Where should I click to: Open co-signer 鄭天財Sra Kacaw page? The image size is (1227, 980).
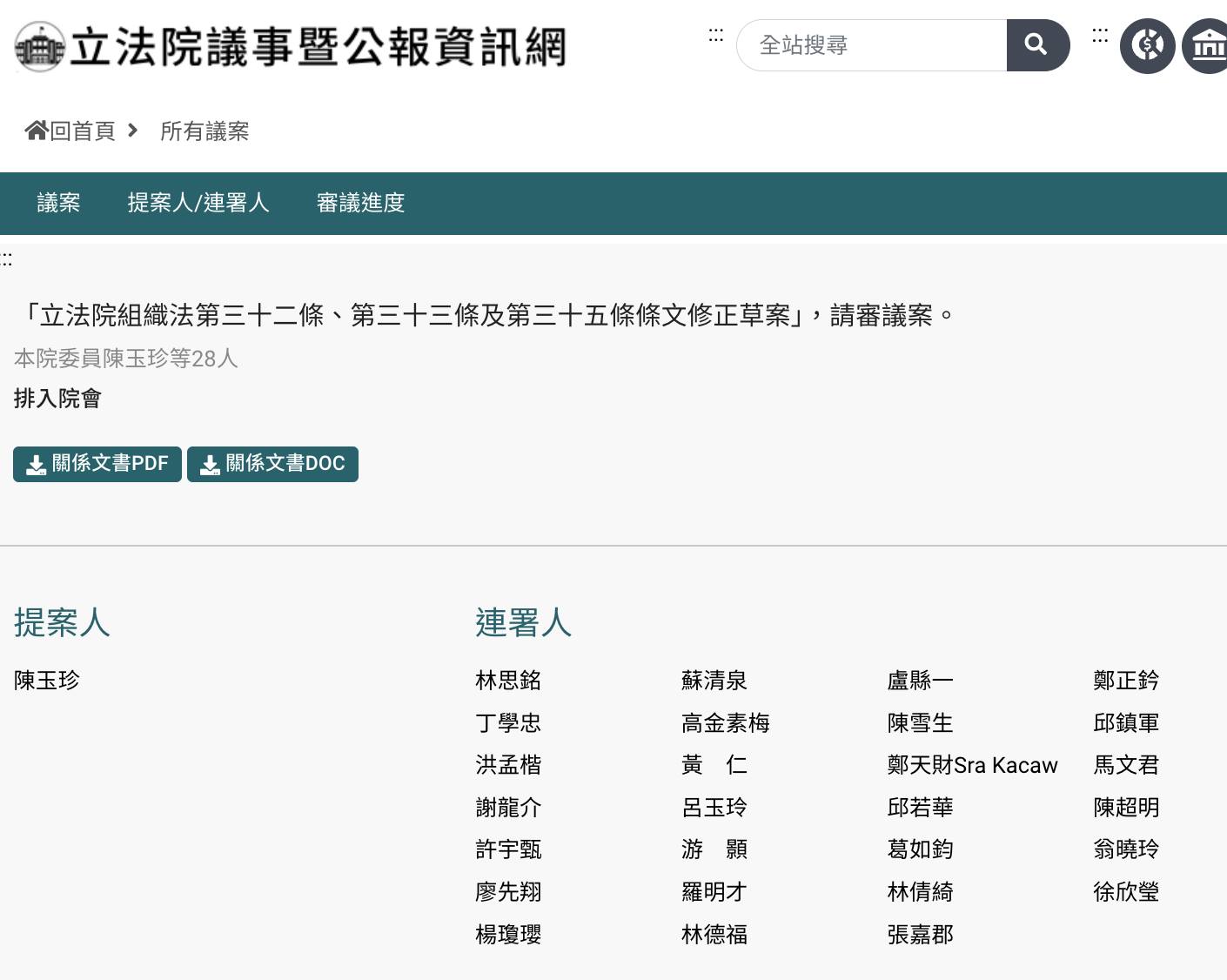point(972,765)
